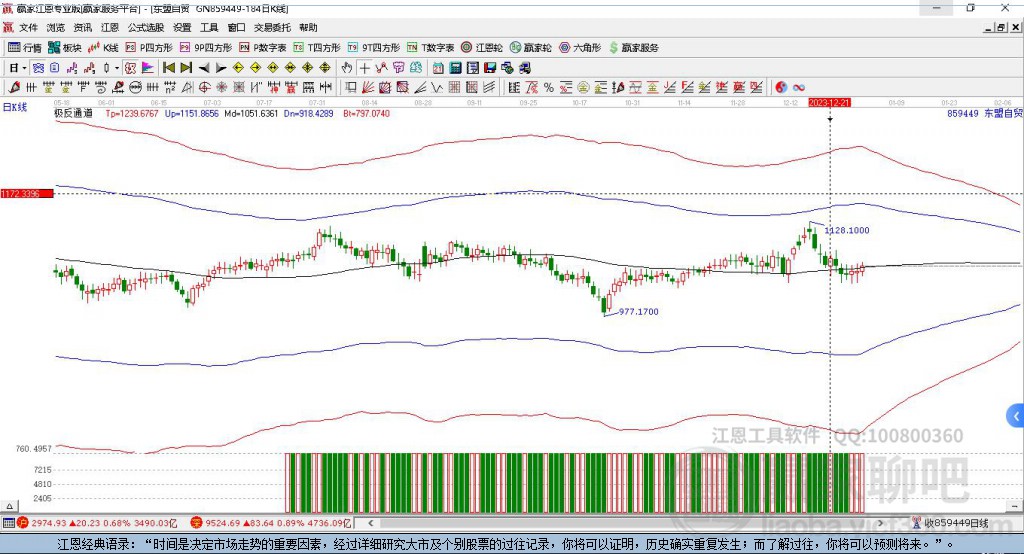
Task: Open the 行情 market quotes view
Action: tap(25, 47)
